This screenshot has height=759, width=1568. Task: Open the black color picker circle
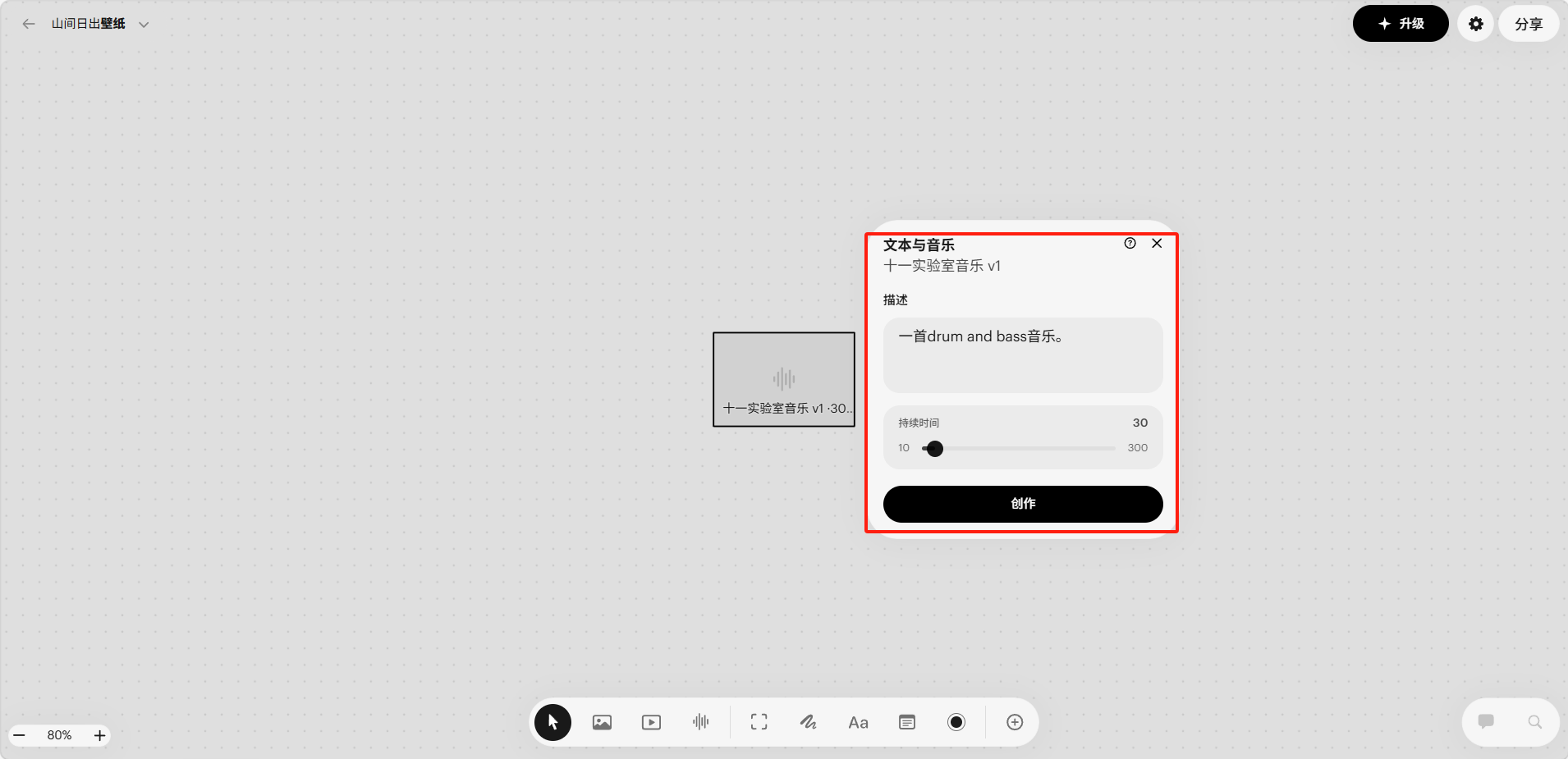[x=956, y=722]
